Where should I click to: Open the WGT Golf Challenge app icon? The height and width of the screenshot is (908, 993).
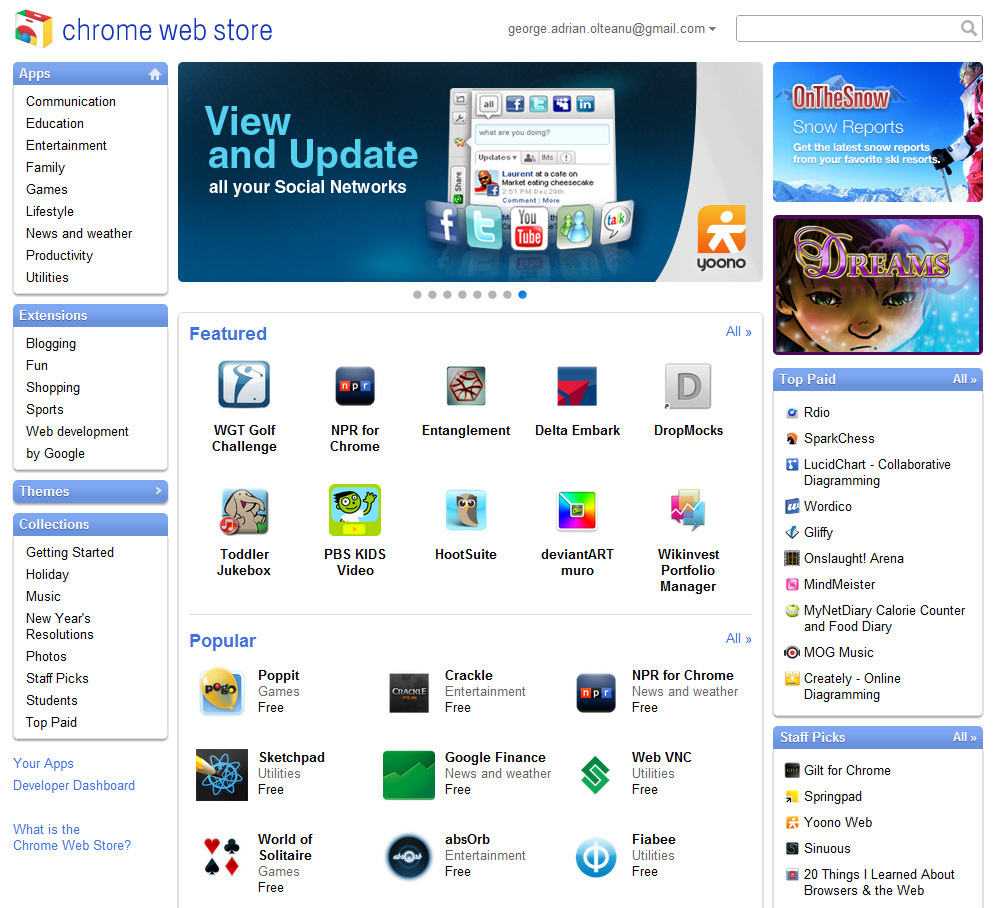244,384
